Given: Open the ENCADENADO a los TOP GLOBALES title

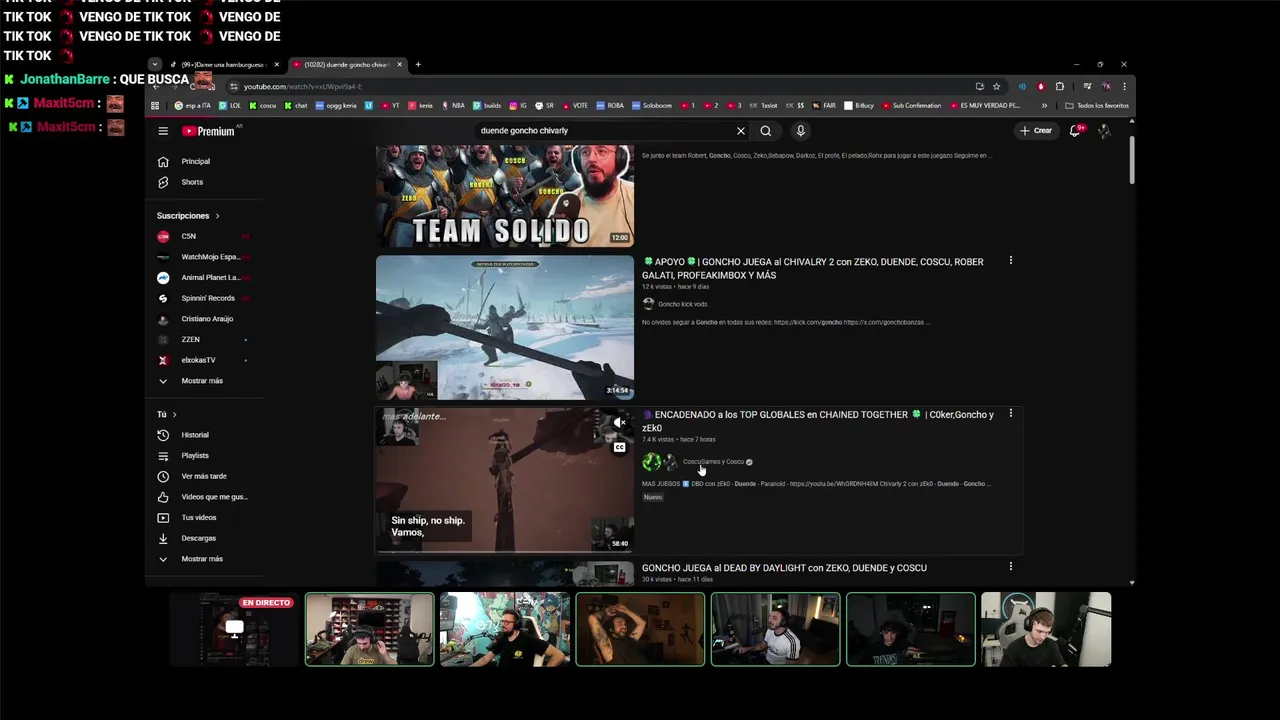Looking at the screenshot, I should pyautogui.click(x=818, y=421).
